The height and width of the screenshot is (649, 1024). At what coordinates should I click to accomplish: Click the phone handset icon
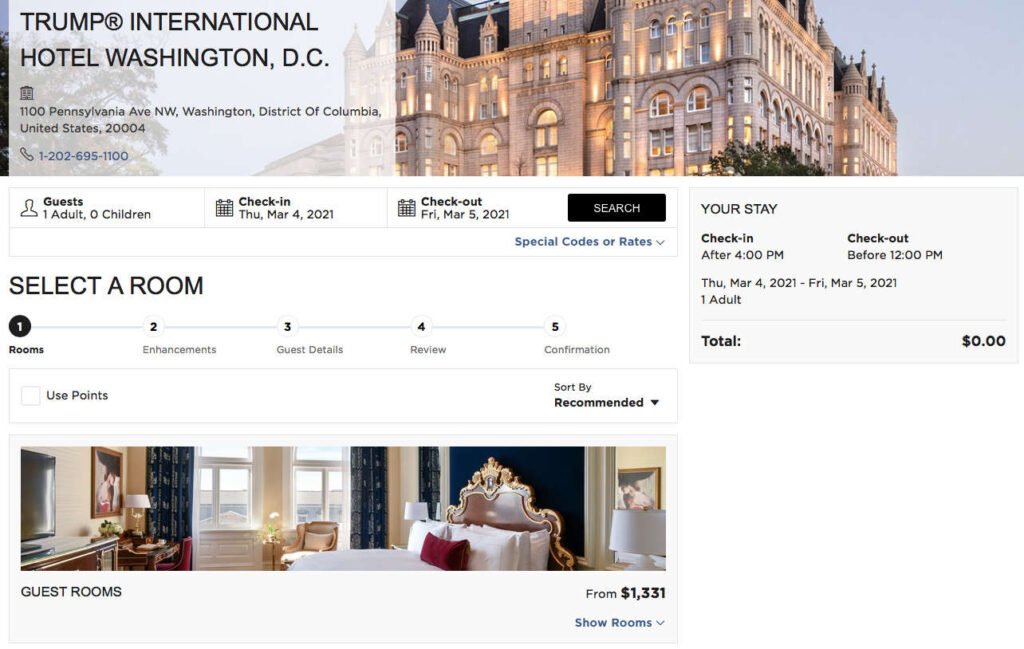pyautogui.click(x=27, y=155)
